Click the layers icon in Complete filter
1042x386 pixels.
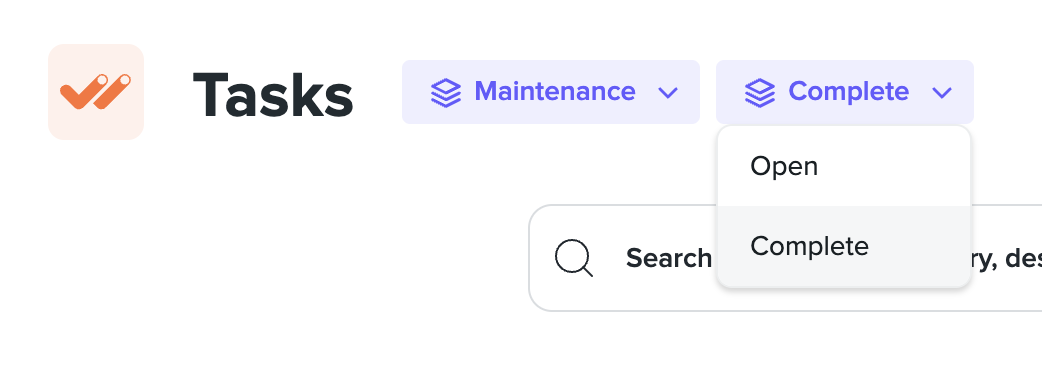tap(760, 92)
